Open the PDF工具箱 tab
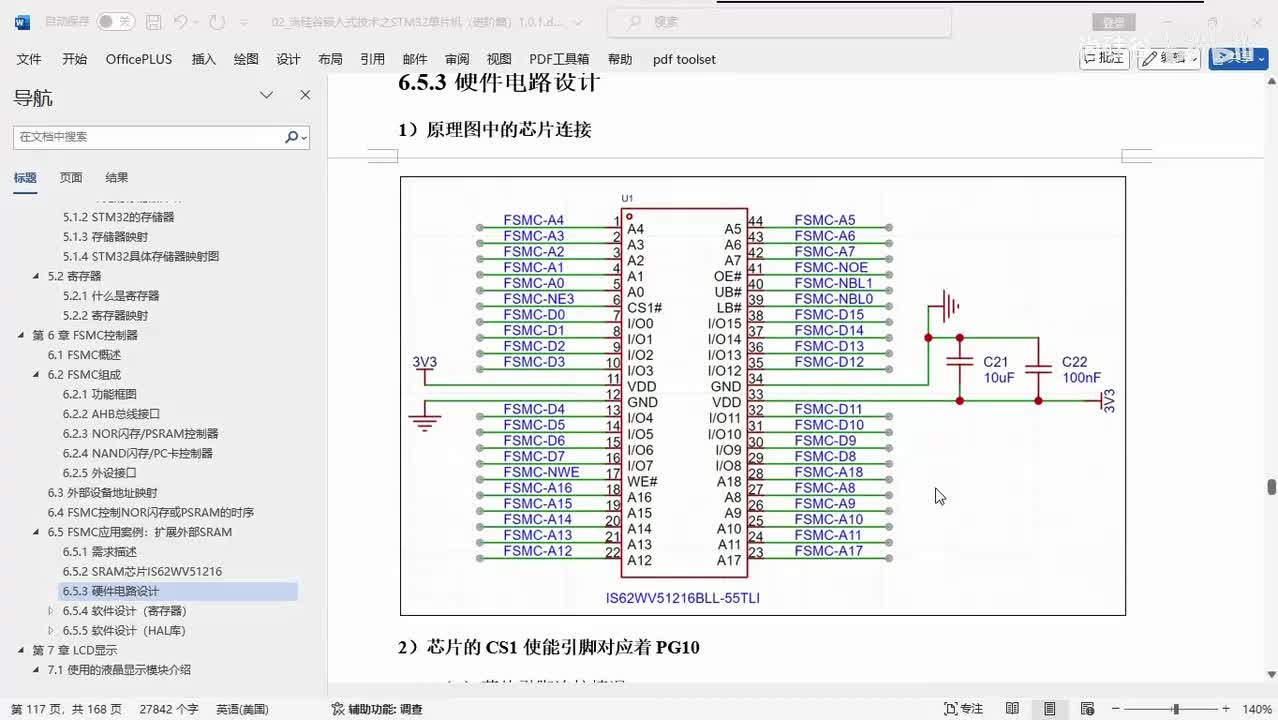The height and width of the screenshot is (720, 1278). click(x=559, y=59)
